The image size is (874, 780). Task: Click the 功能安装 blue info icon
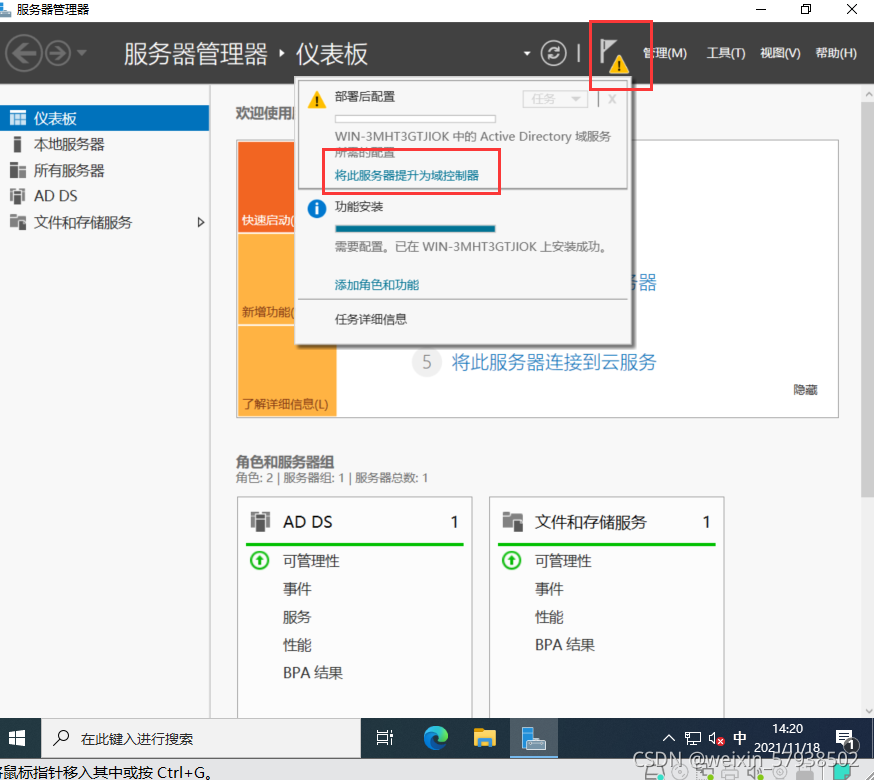pyautogui.click(x=317, y=209)
